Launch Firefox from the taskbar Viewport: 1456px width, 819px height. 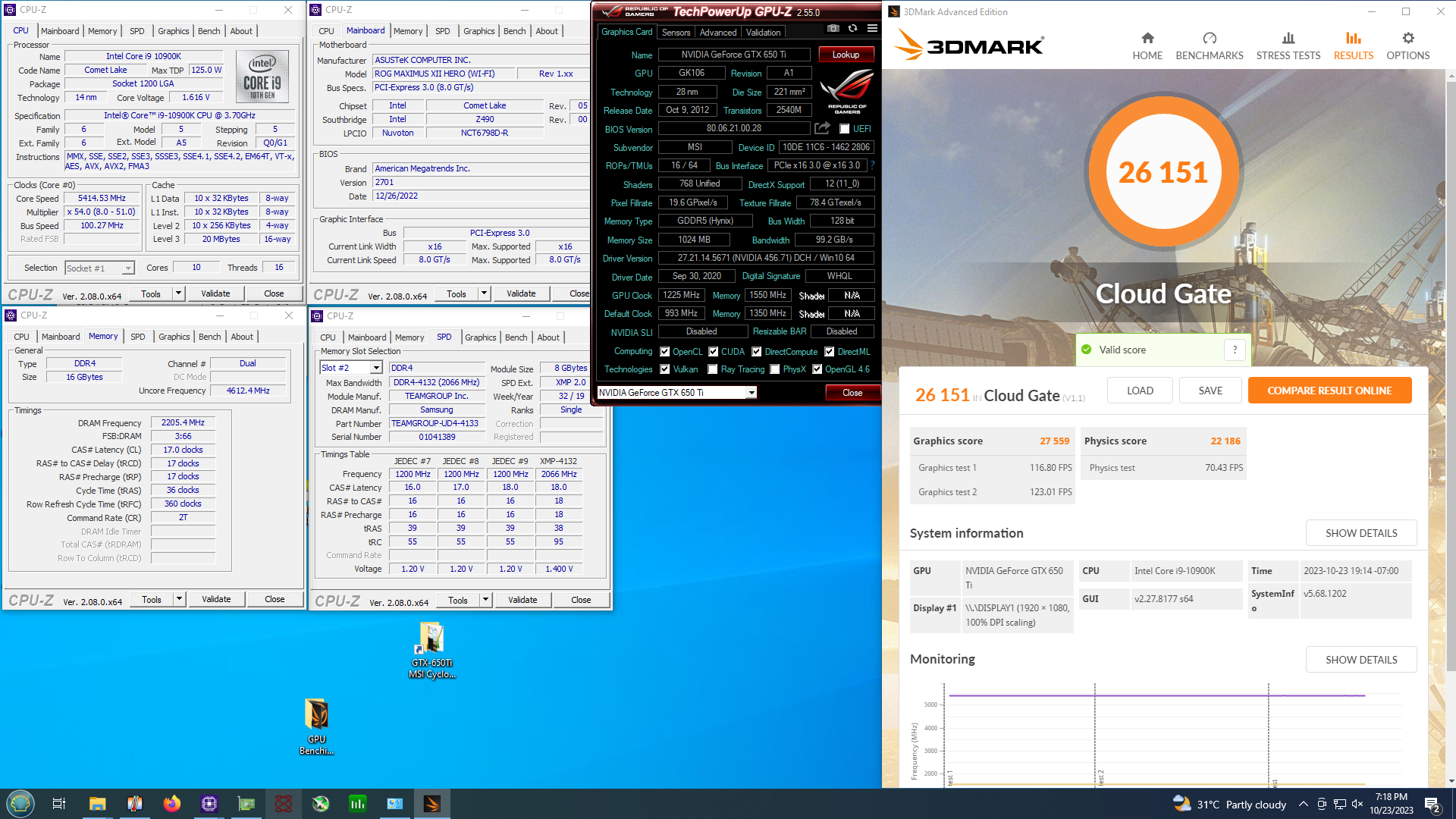(172, 804)
